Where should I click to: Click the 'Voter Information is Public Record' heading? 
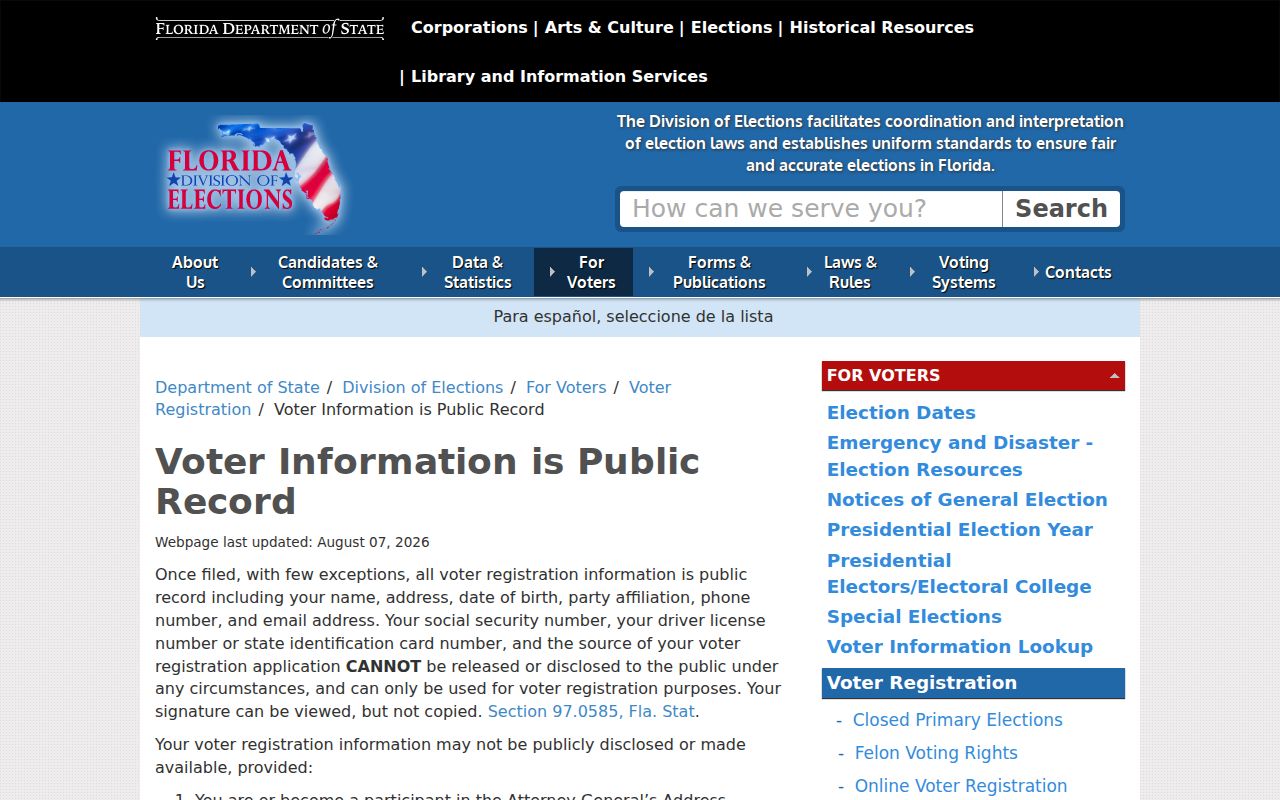point(427,481)
